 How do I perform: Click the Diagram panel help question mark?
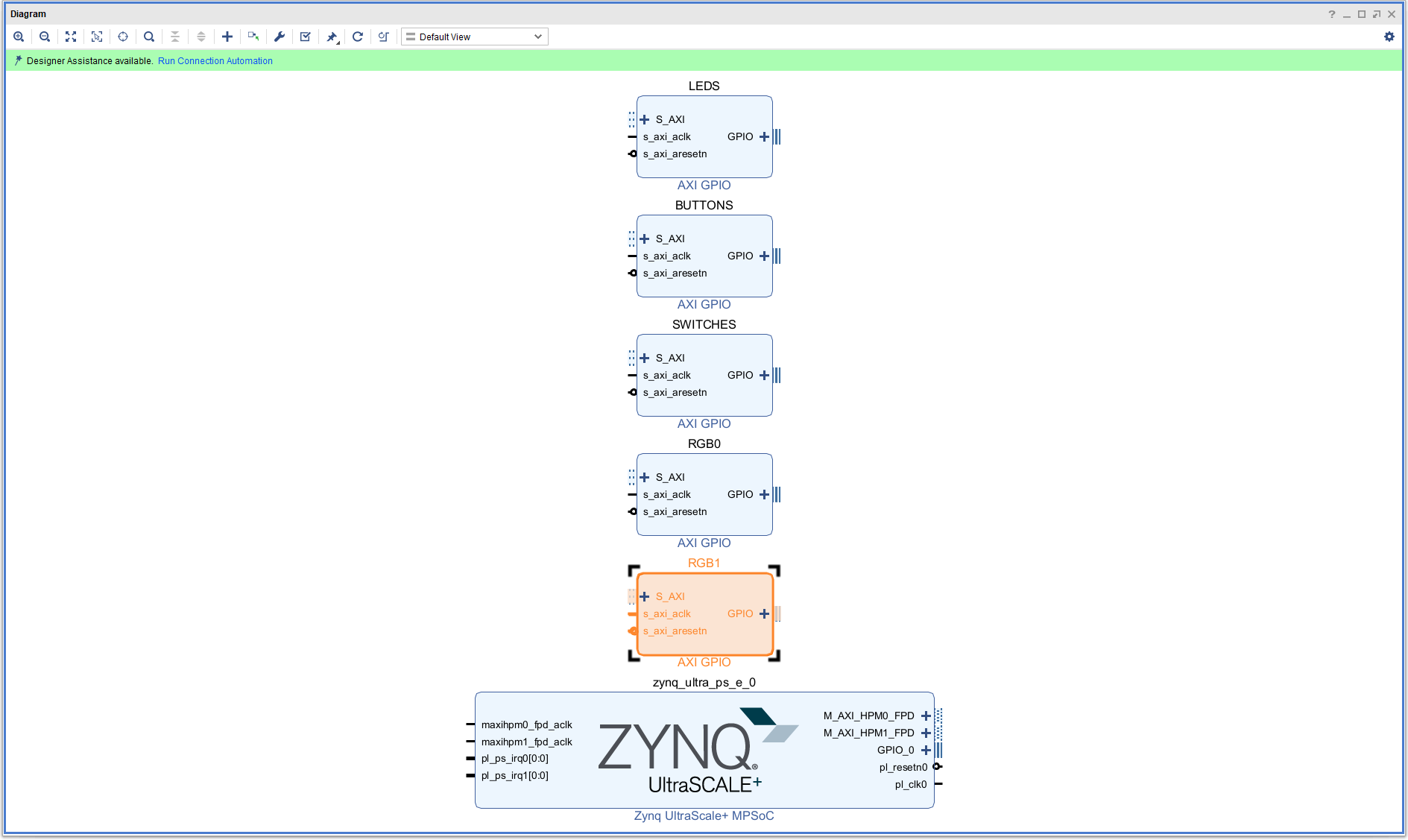click(1332, 14)
